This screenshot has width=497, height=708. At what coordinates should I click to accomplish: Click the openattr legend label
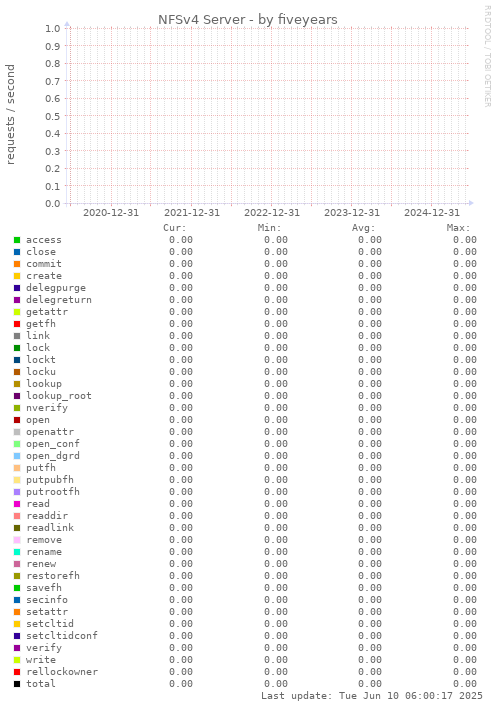click(50, 432)
